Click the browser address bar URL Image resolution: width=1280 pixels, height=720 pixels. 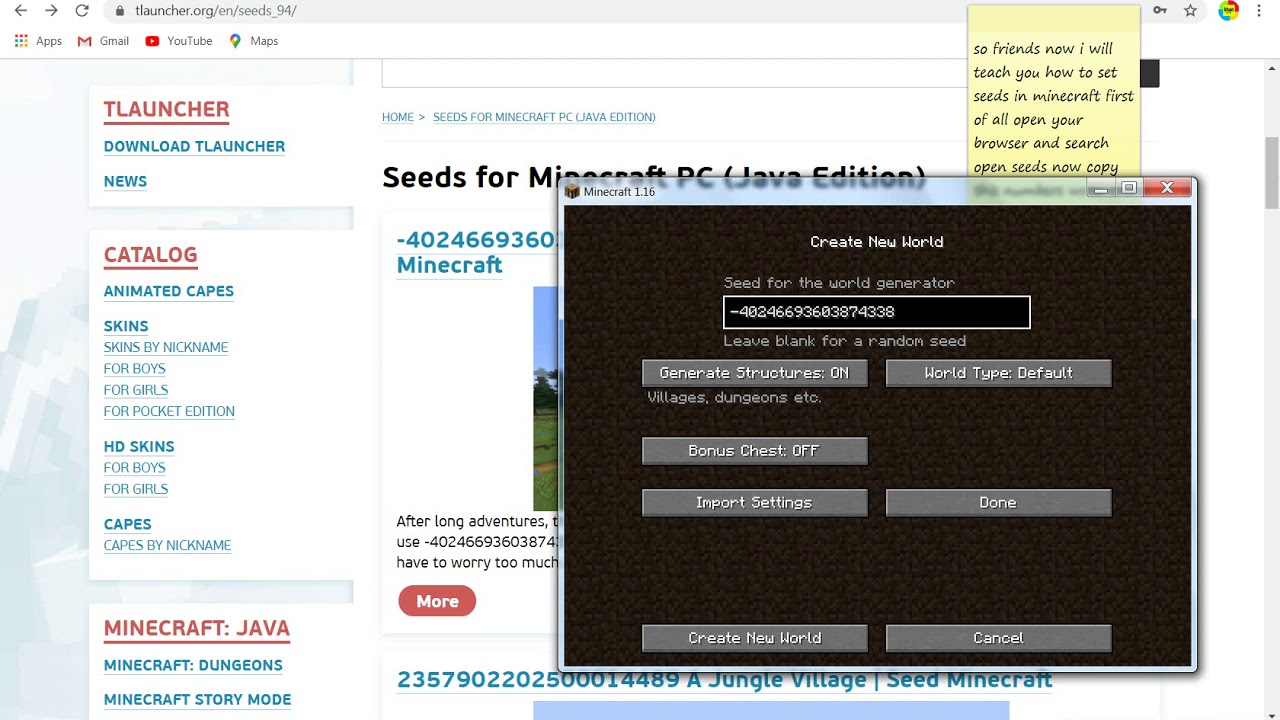point(216,11)
